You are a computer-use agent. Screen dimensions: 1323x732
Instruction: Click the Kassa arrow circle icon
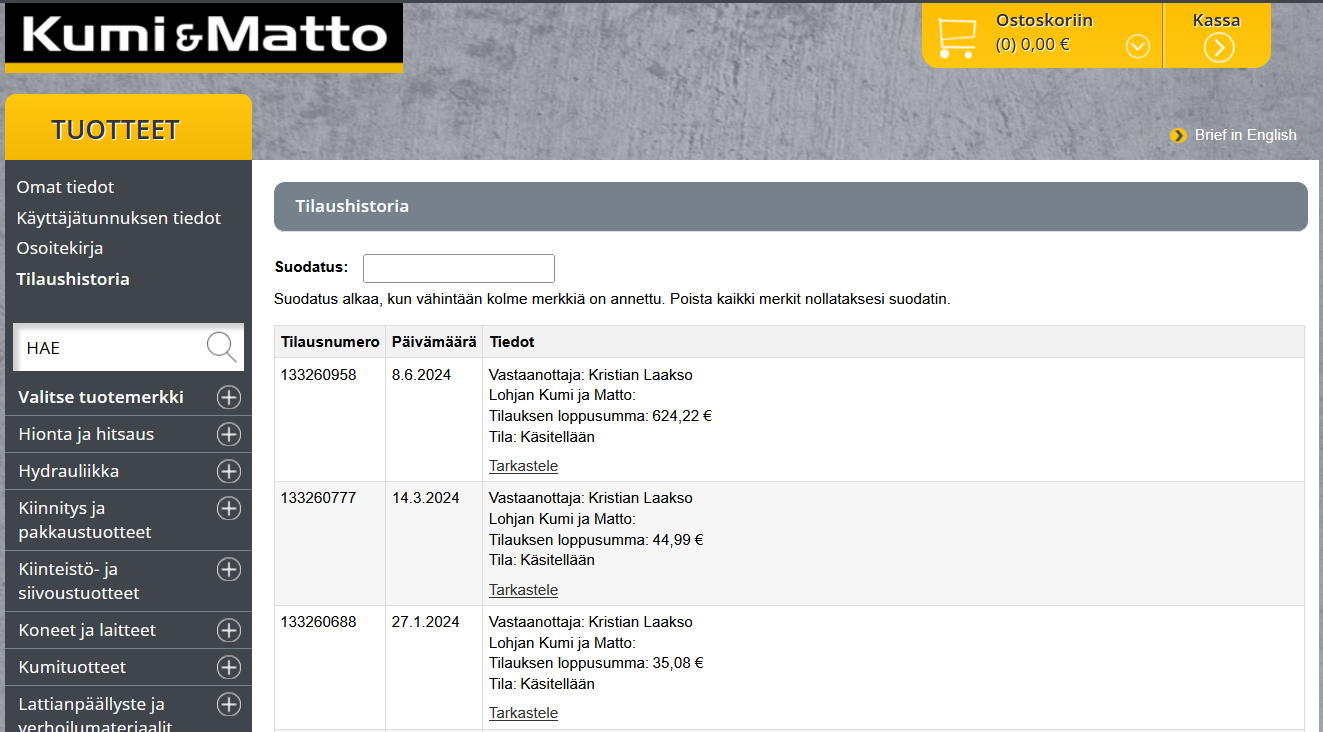click(1218, 47)
